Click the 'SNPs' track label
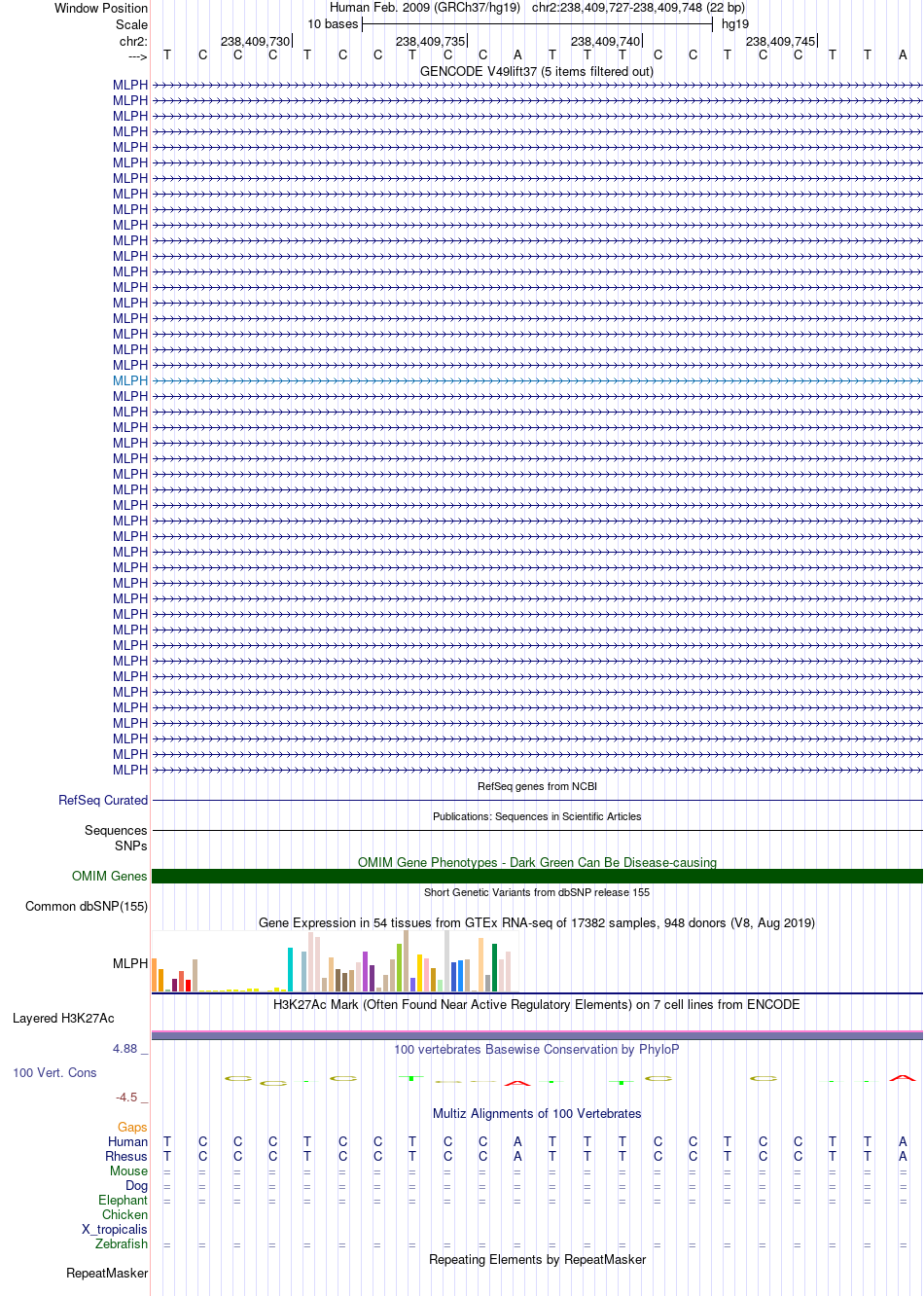The image size is (924, 1296). [131, 846]
